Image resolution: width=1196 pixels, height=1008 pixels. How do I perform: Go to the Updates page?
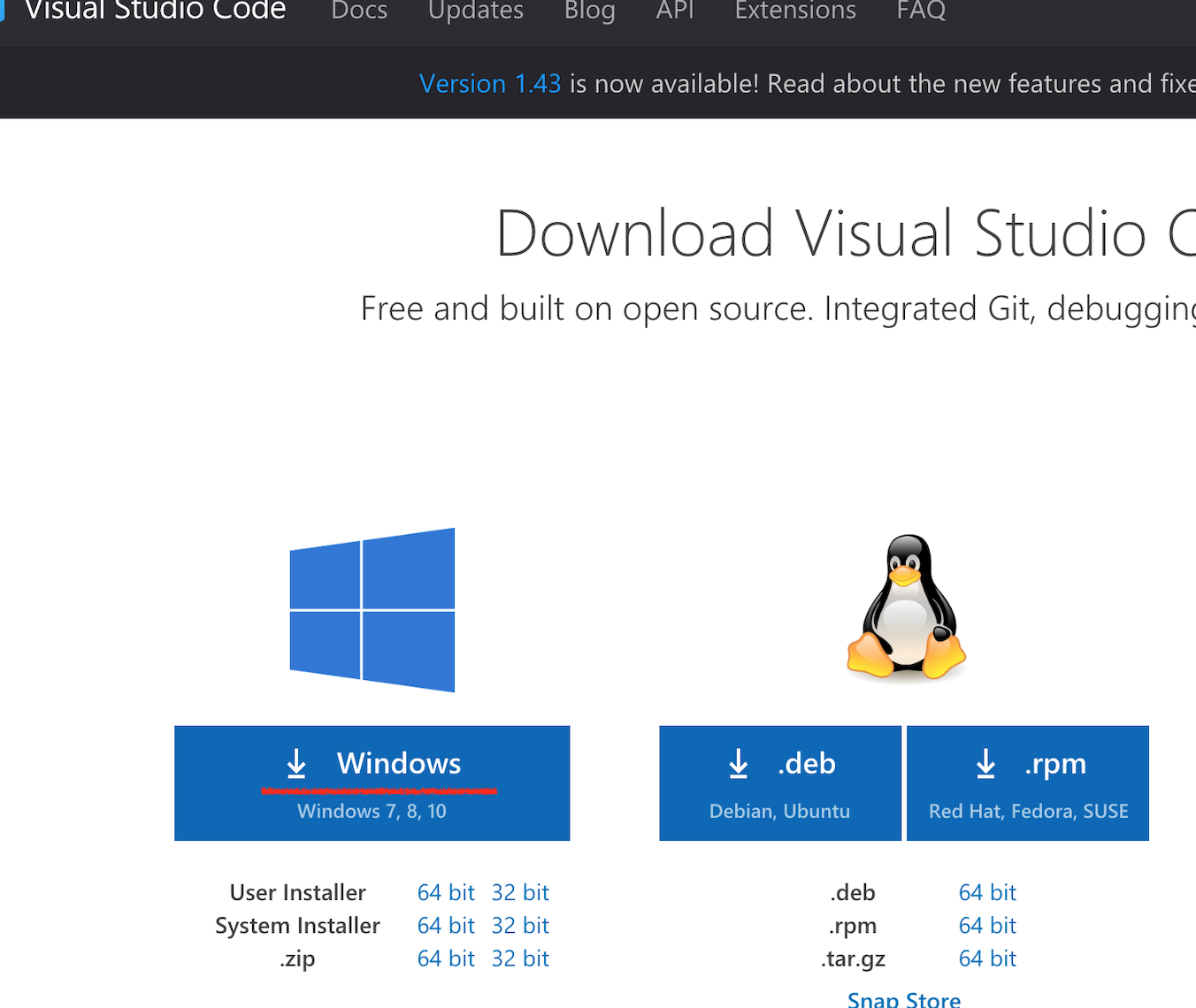pos(476,11)
